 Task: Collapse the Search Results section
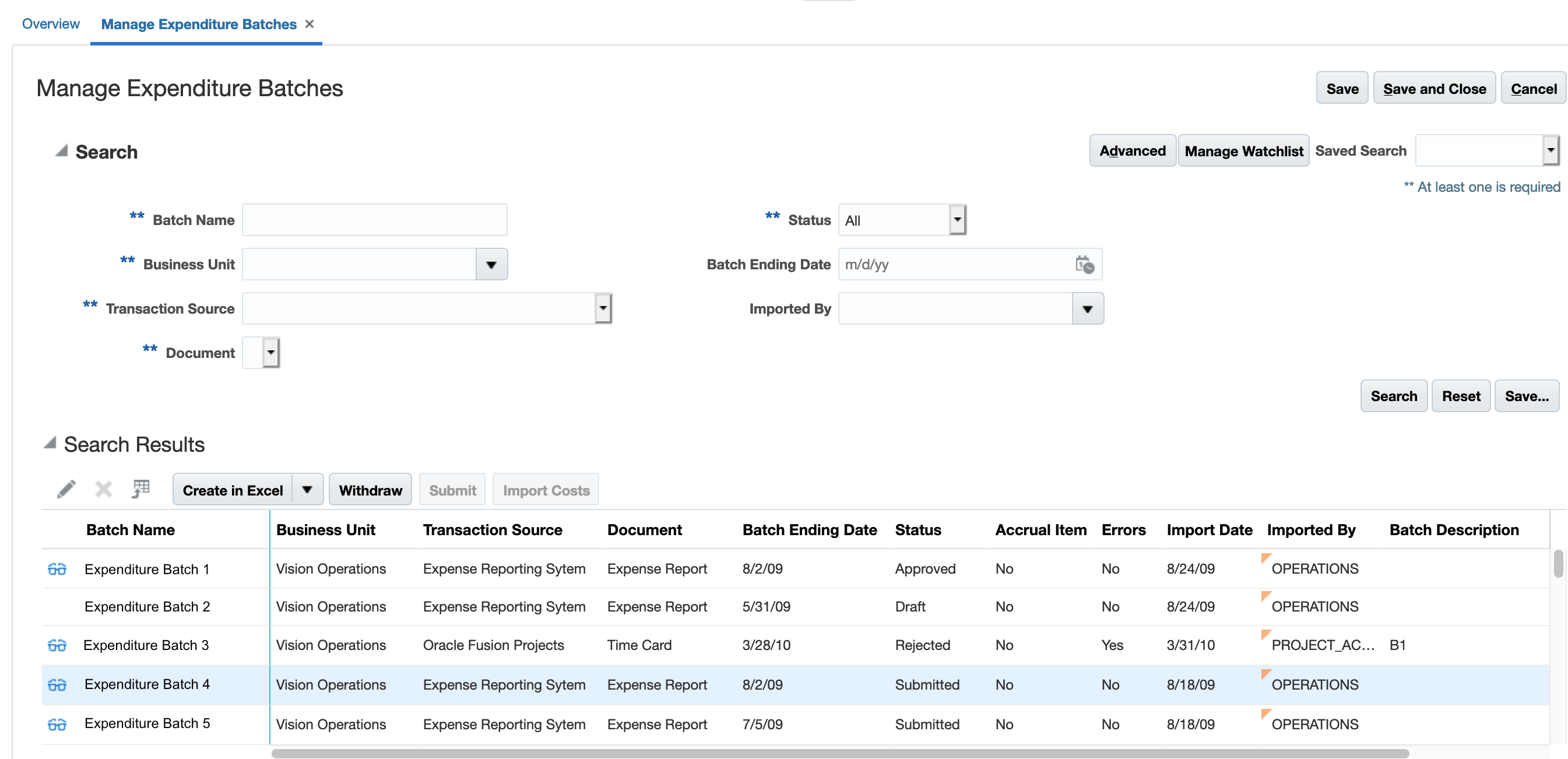(x=50, y=443)
